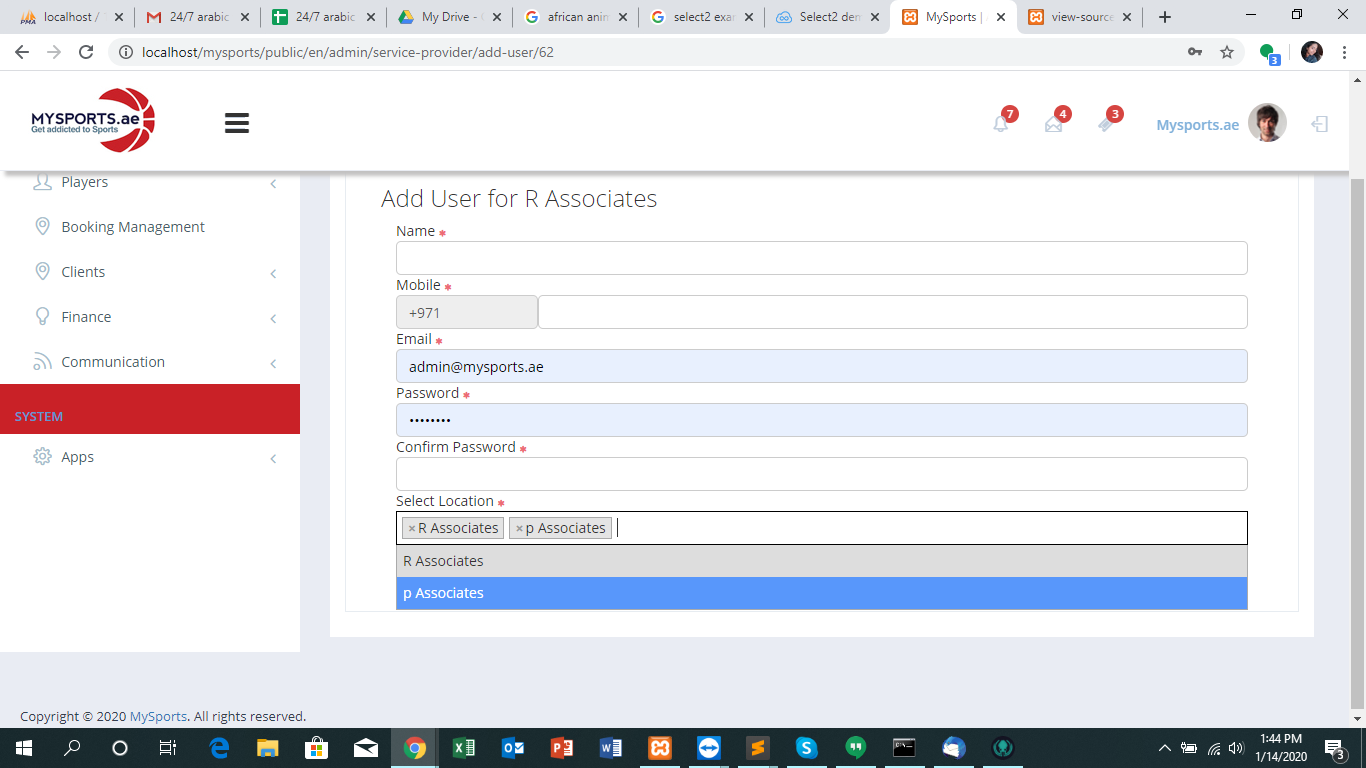Choose R Associates option in list

[x=821, y=561]
